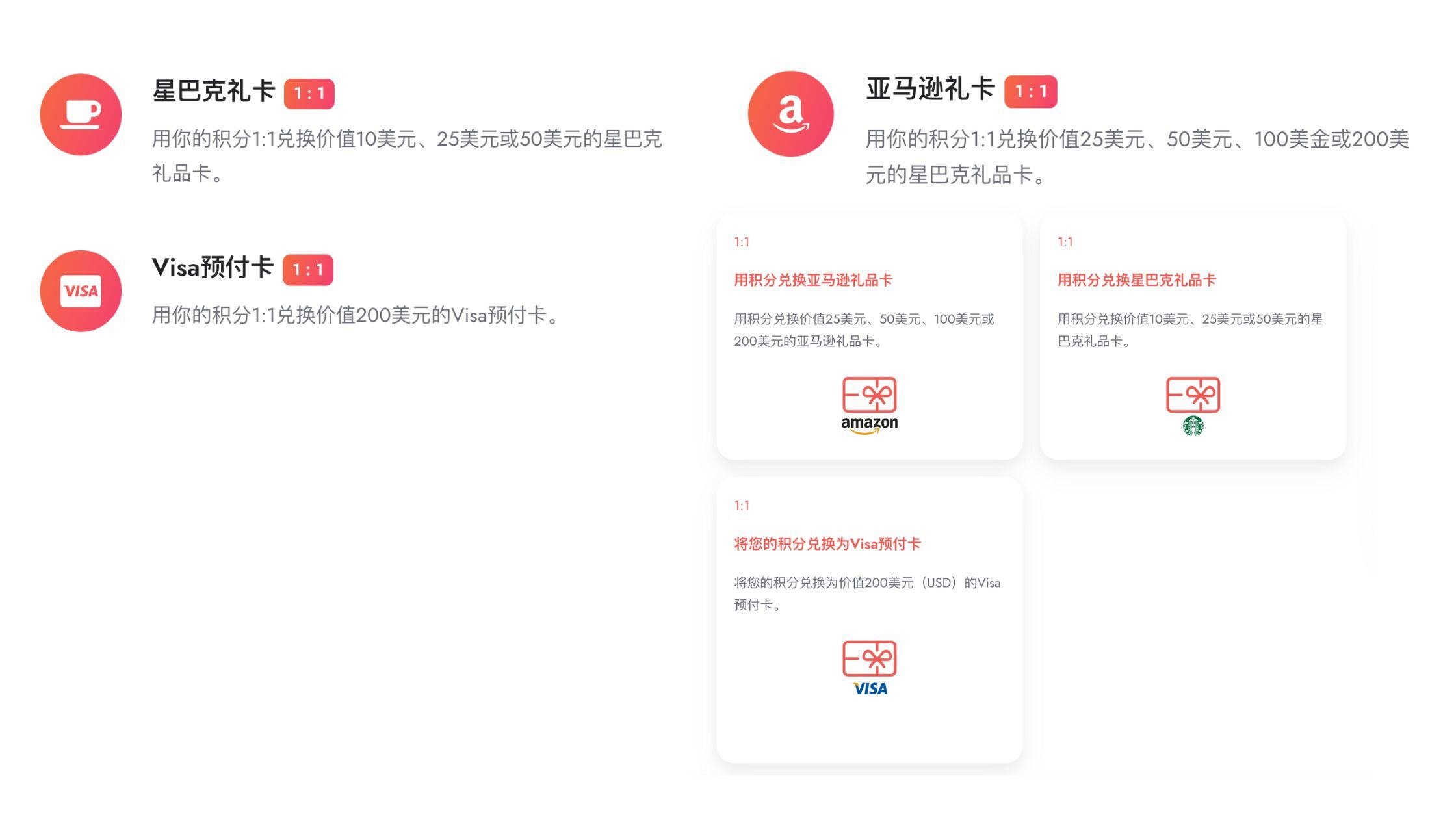Open the 用积分兑换亚马逊礼品卡 link

coord(813,280)
